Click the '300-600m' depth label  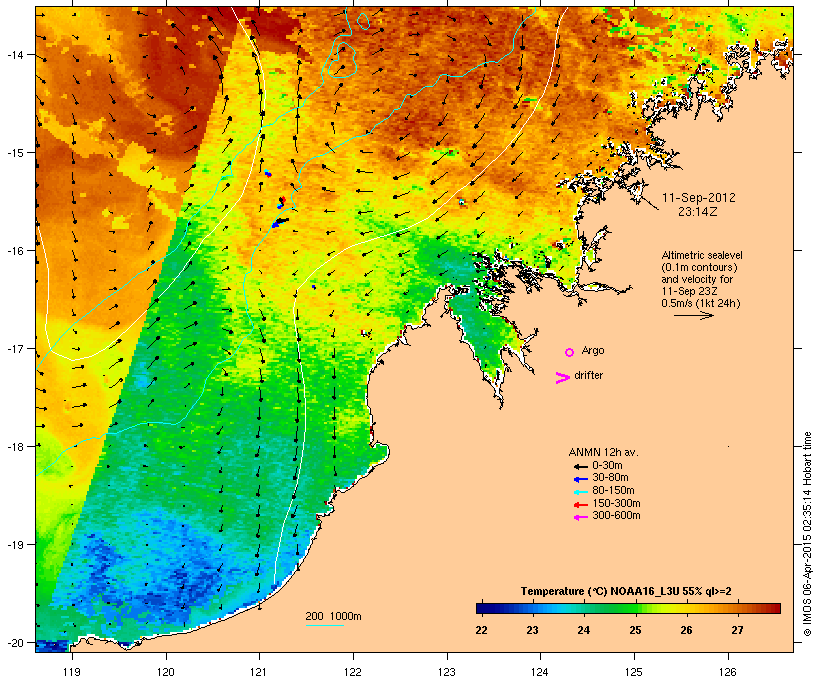pyautogui.click(x=616, y=516)
